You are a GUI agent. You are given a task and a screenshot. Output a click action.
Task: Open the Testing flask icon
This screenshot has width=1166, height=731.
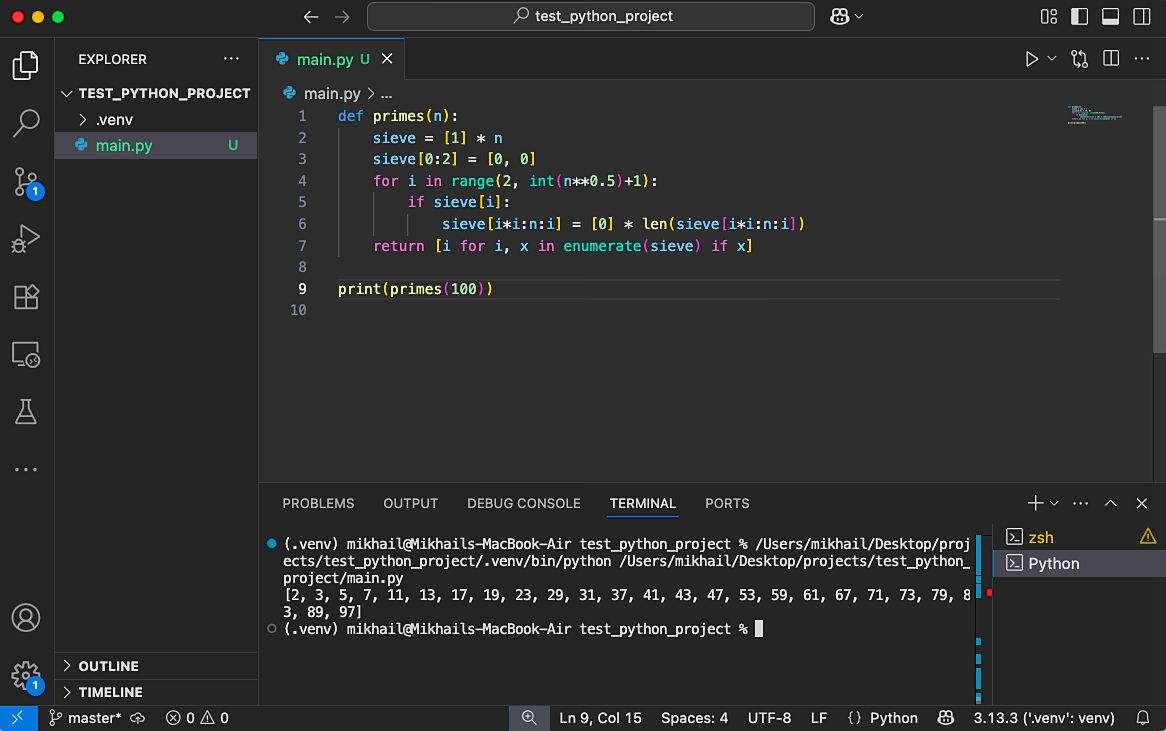tap(26, 411)
